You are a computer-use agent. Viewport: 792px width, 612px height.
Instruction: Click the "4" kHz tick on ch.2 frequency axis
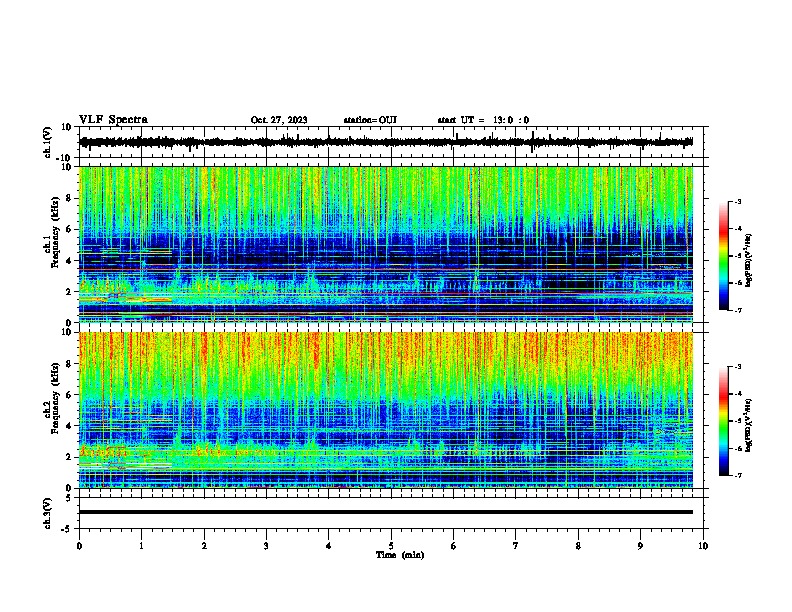pyautogui.click(x=69, y=426)
